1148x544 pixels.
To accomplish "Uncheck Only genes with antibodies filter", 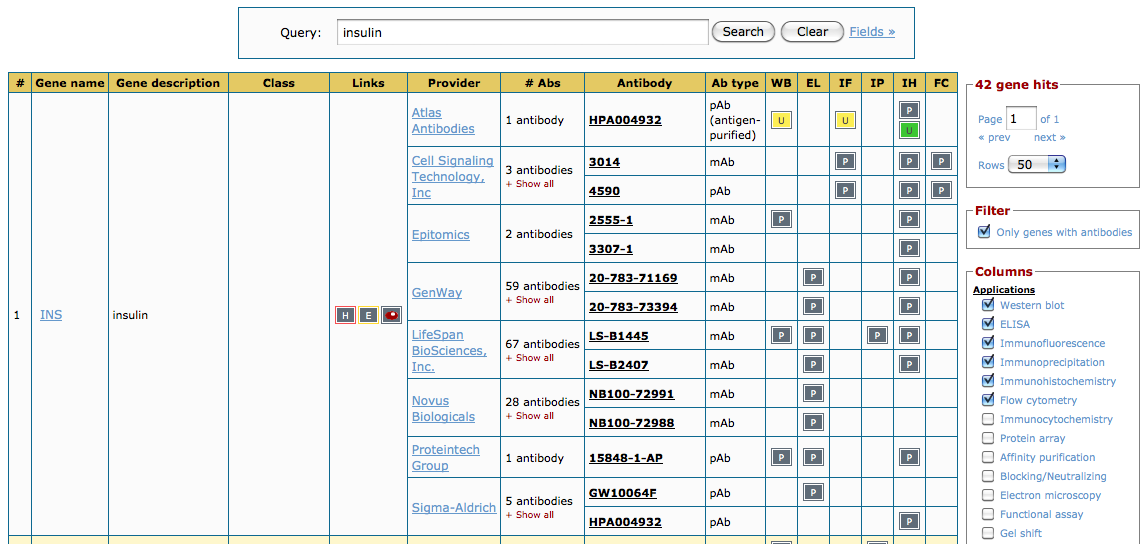I will coord(984,232).
